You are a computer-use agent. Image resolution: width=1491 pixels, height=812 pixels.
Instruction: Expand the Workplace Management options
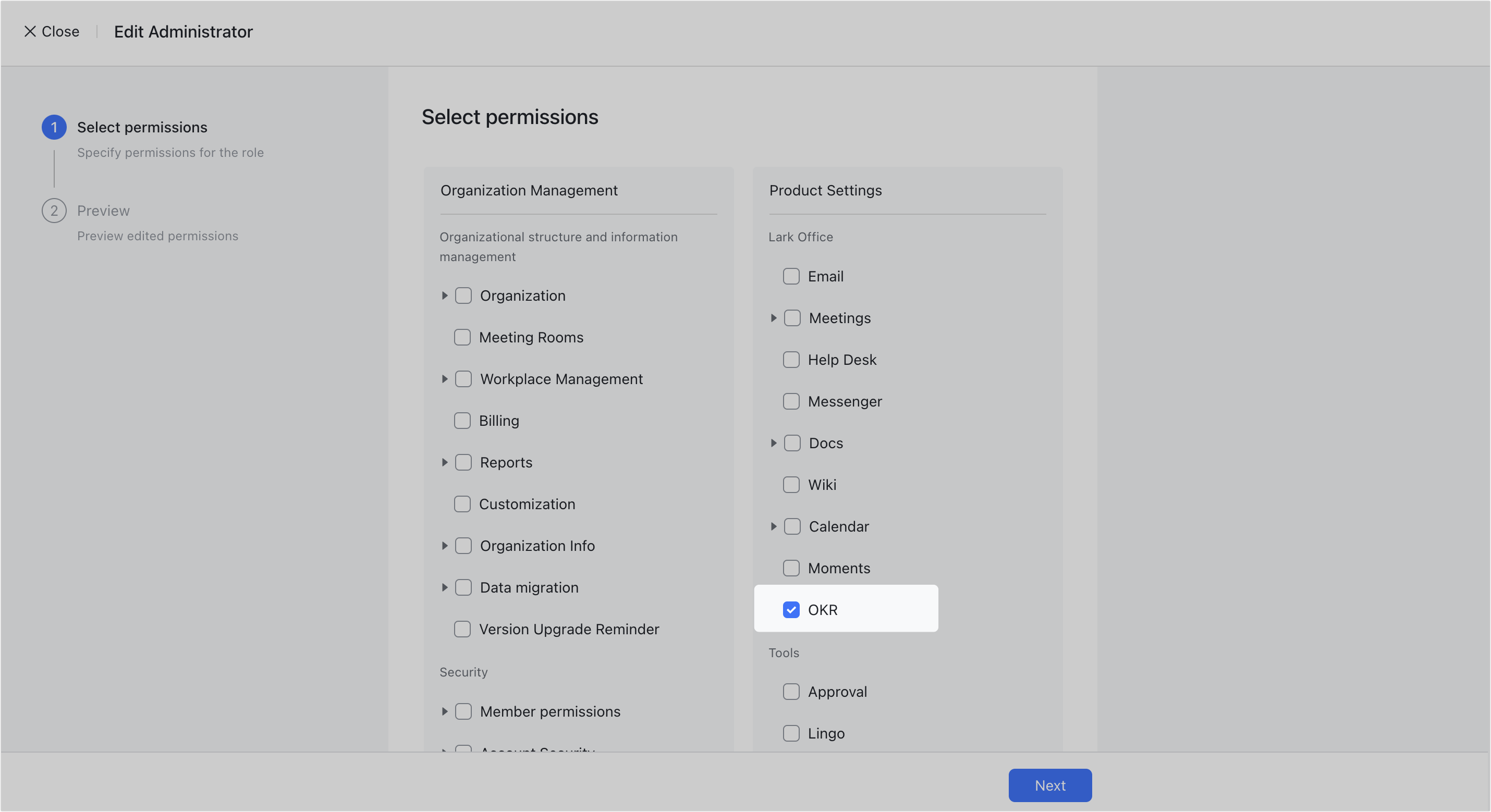click(445, 378)
